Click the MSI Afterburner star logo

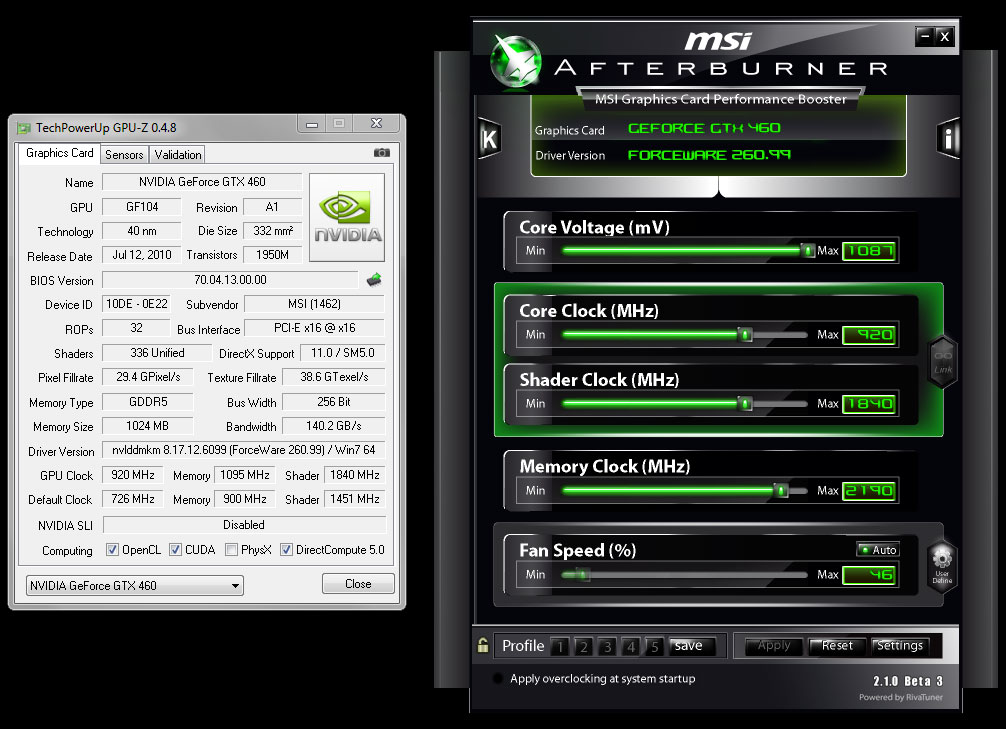pos(515,61)
